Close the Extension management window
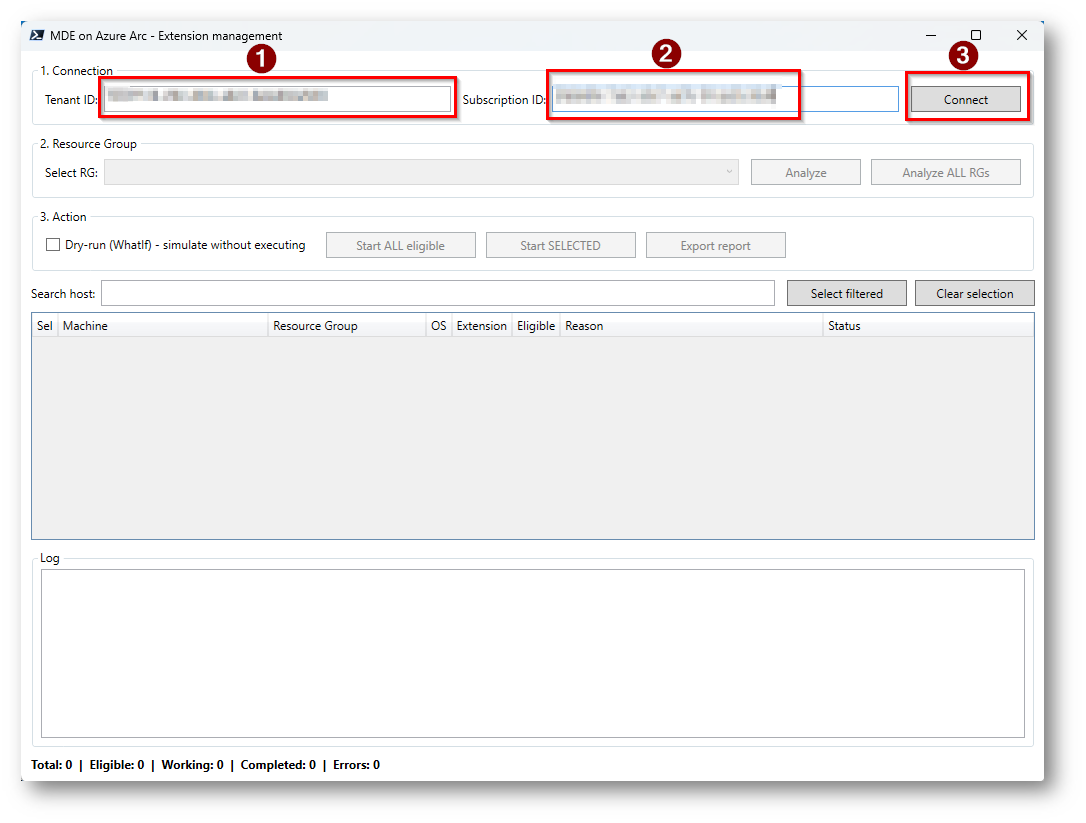The width and height of the screenshot is (1086, 823). [x=1022, y=35]
